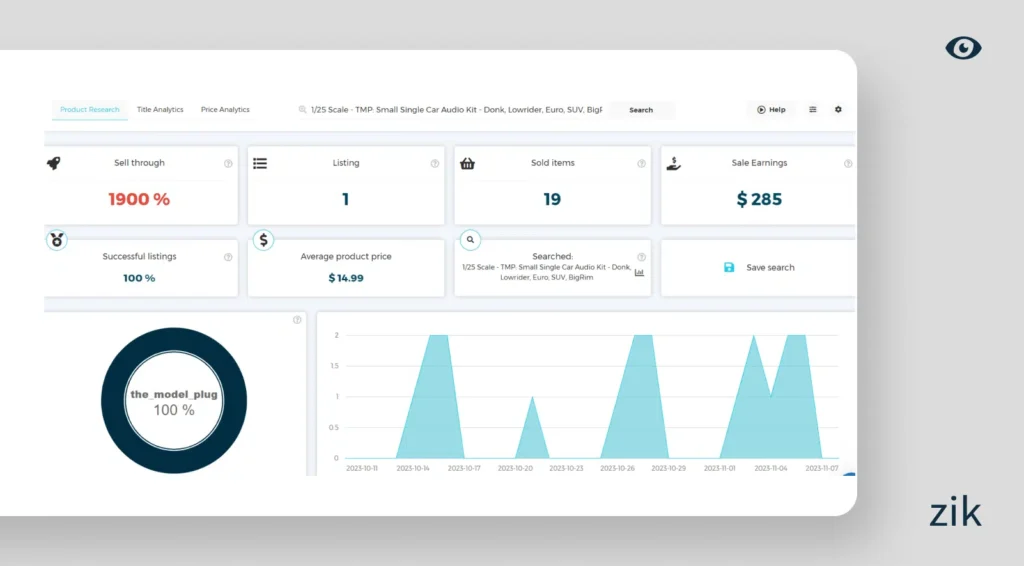Open the list menu icon beside Help
Viewport: 1024px width, 566px height.
[812, 110]
